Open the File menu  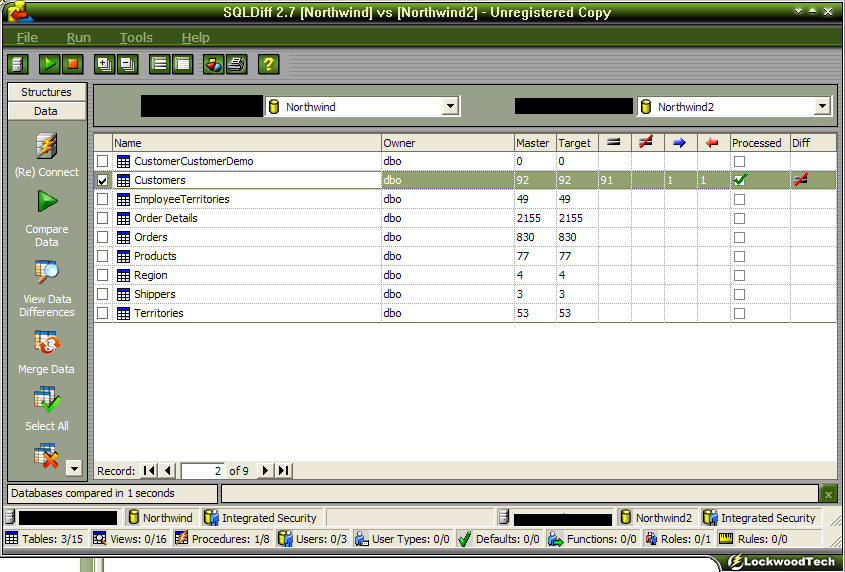click(27, 37)
